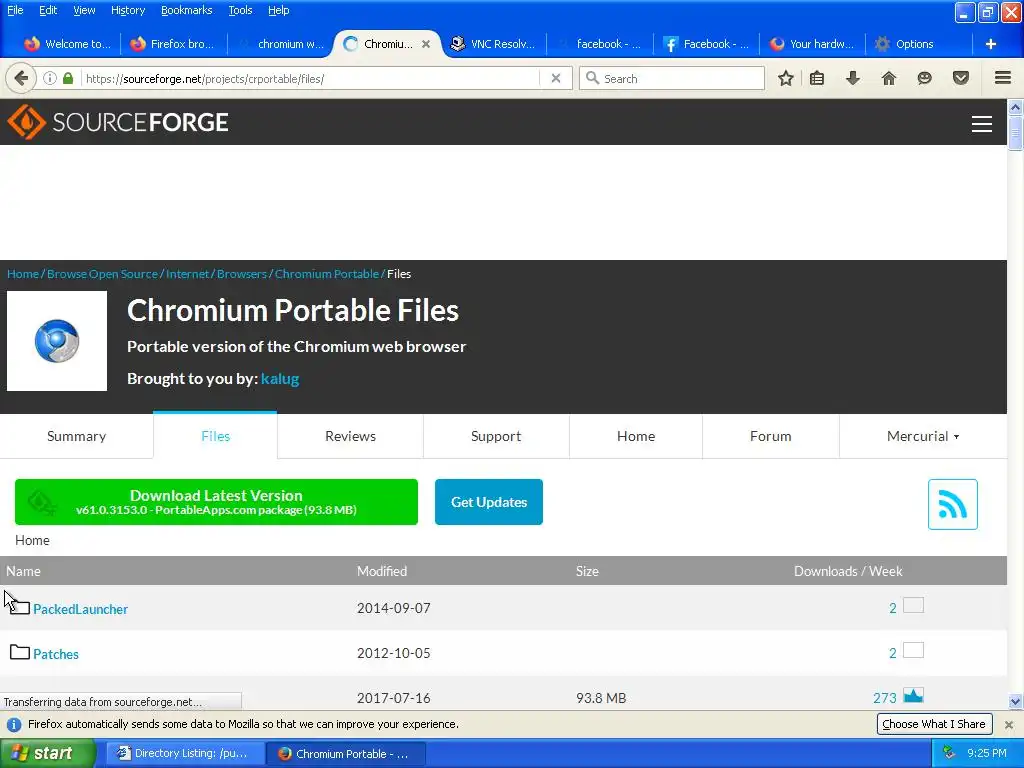The width and height of the screenshot is (1024, 768).
Task: Close the active Chromium tab
Action: [x=426, y=44]
